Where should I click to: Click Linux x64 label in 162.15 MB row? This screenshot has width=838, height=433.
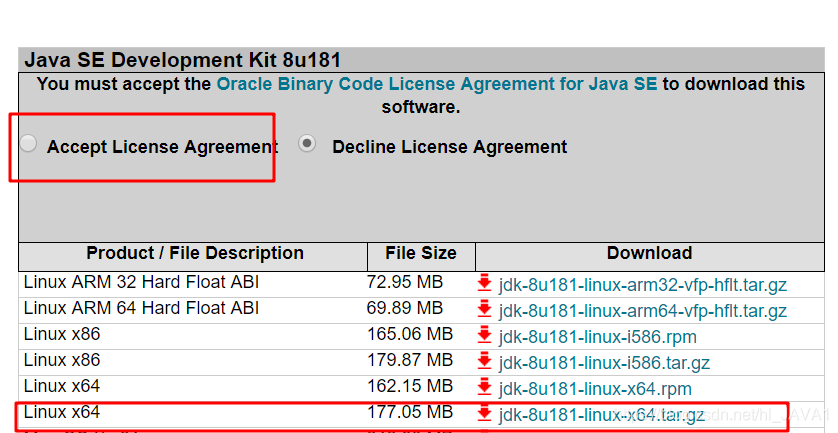(x=62, y=386)
